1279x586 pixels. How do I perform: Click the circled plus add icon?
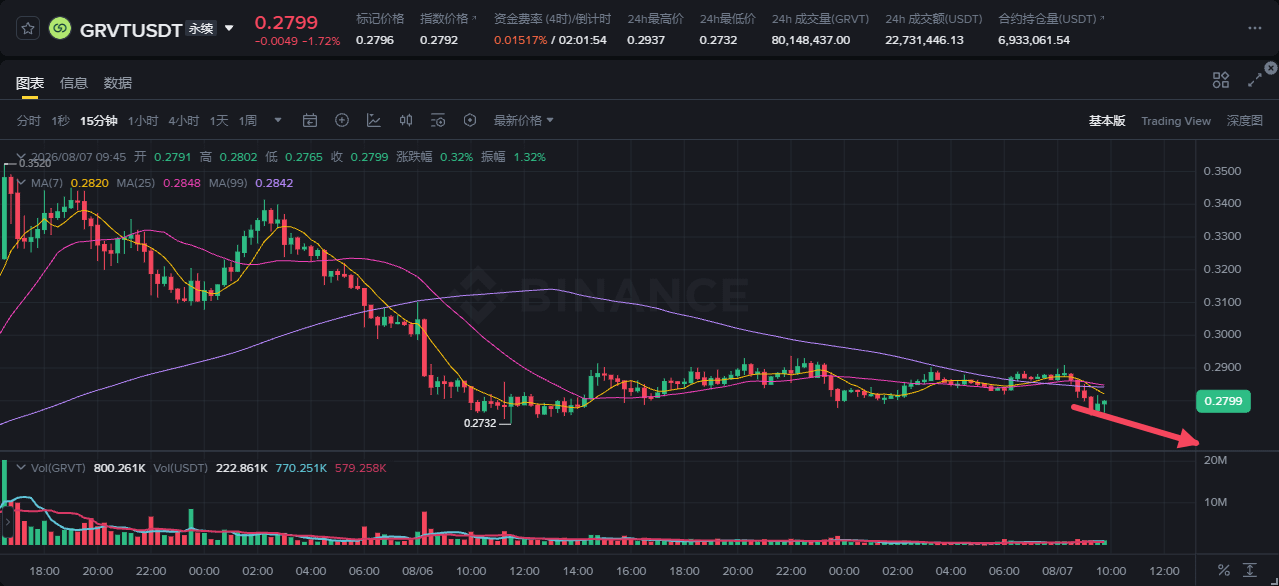click(342, 121)
